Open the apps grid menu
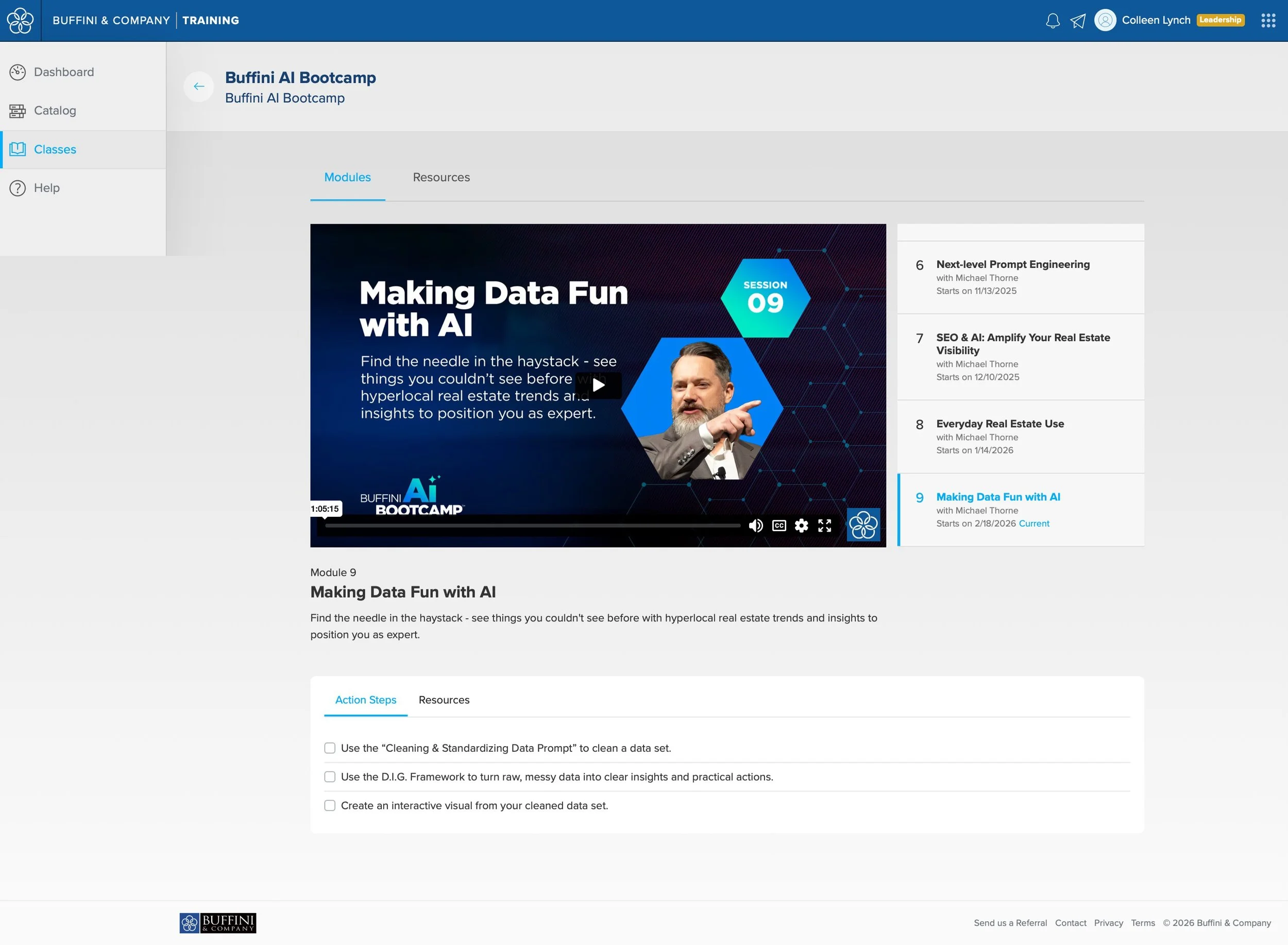Image resolution: width=1288 pixels, height=945 pixels. (x=1268, y=21)
